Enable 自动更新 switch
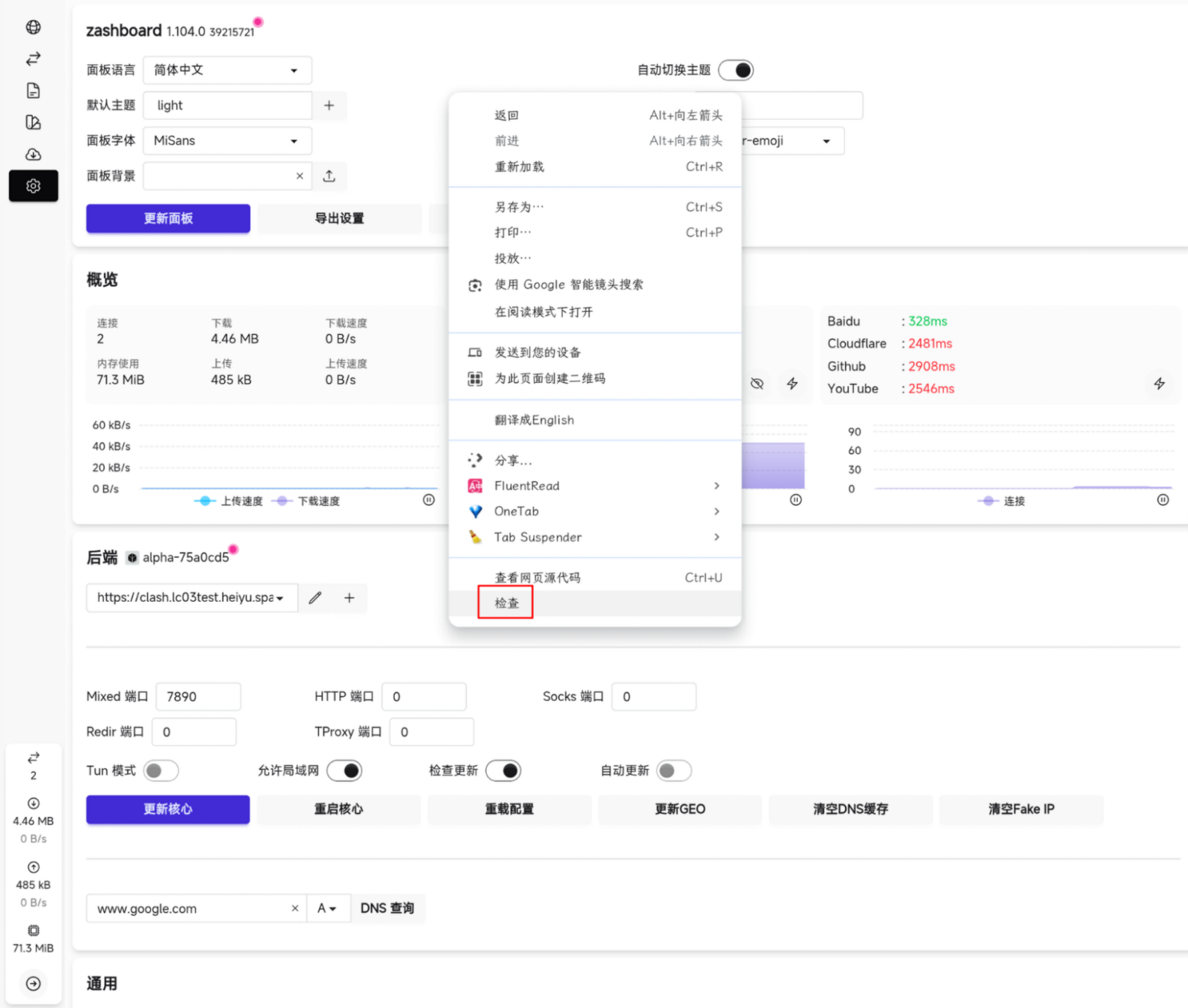Image resolution: width=1188 pixels, height=1008 pixels. tap(674, 771)
